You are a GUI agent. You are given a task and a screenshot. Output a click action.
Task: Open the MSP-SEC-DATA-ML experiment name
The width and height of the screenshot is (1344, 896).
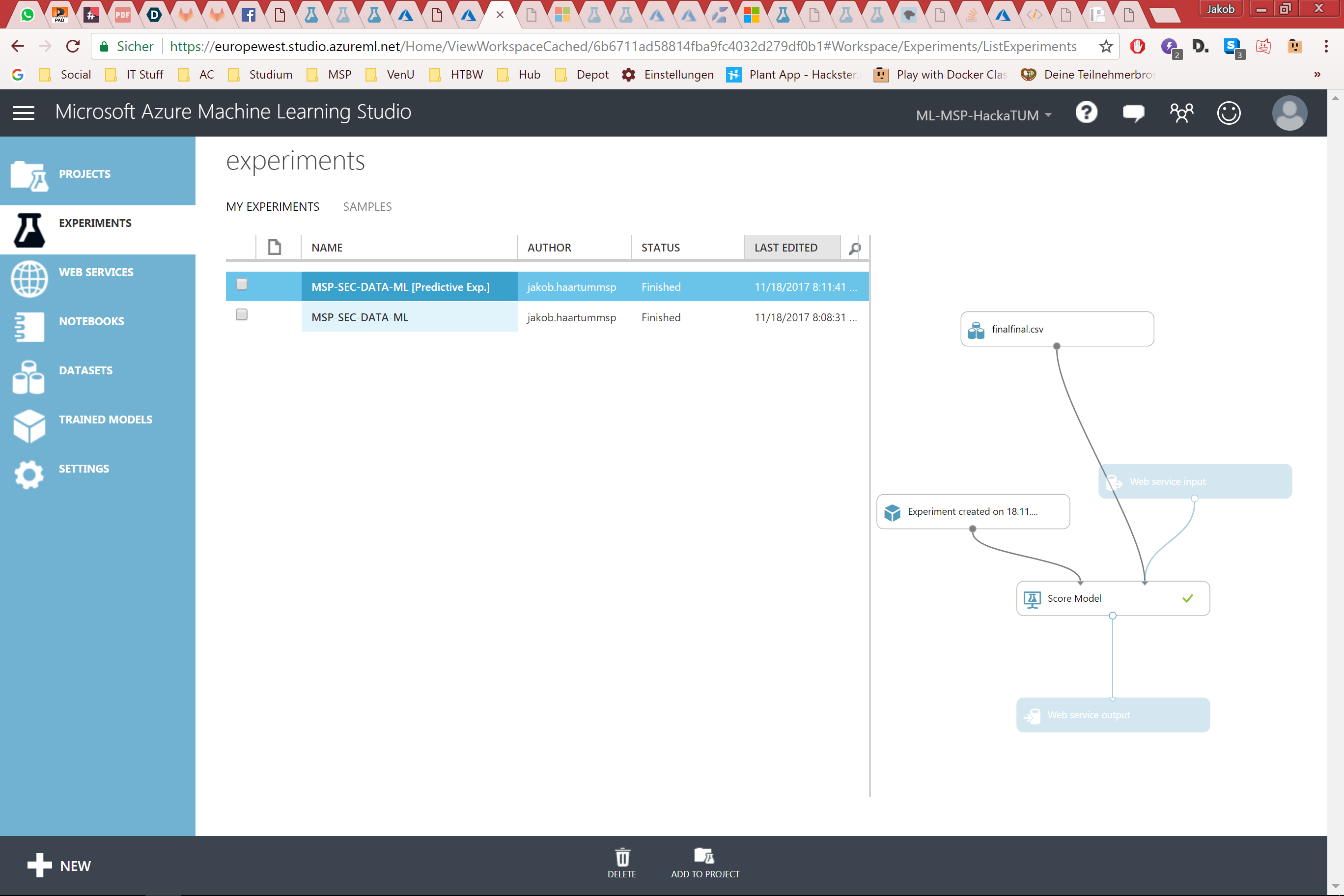(x=360, y=317)
